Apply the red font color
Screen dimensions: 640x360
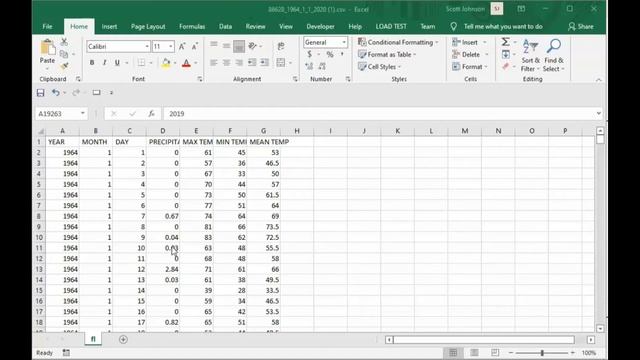[x=186, y=63]
